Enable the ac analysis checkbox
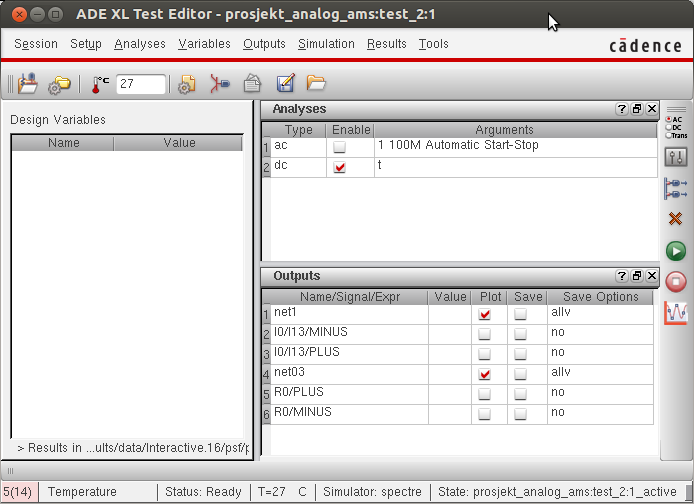694x504 pixels. click(339, 147)
